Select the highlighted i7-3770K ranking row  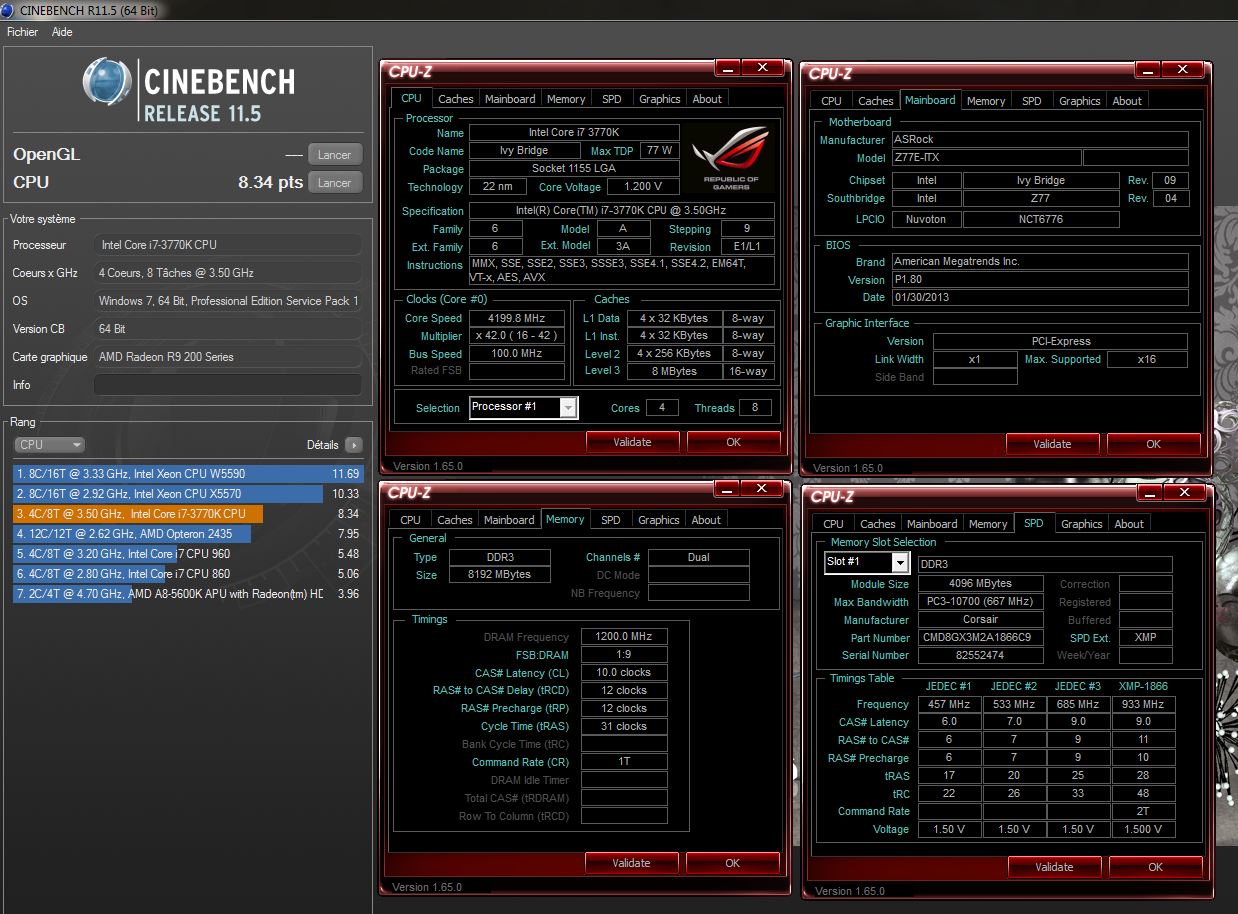point(188,514)
